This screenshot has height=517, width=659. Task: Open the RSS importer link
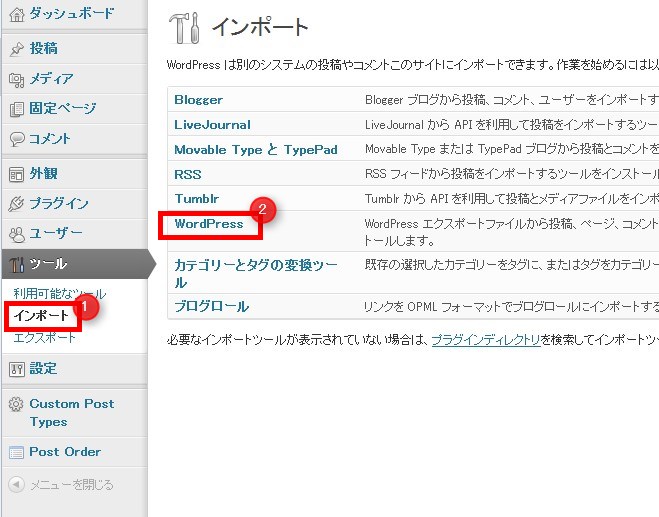click(x=187, y=174)
